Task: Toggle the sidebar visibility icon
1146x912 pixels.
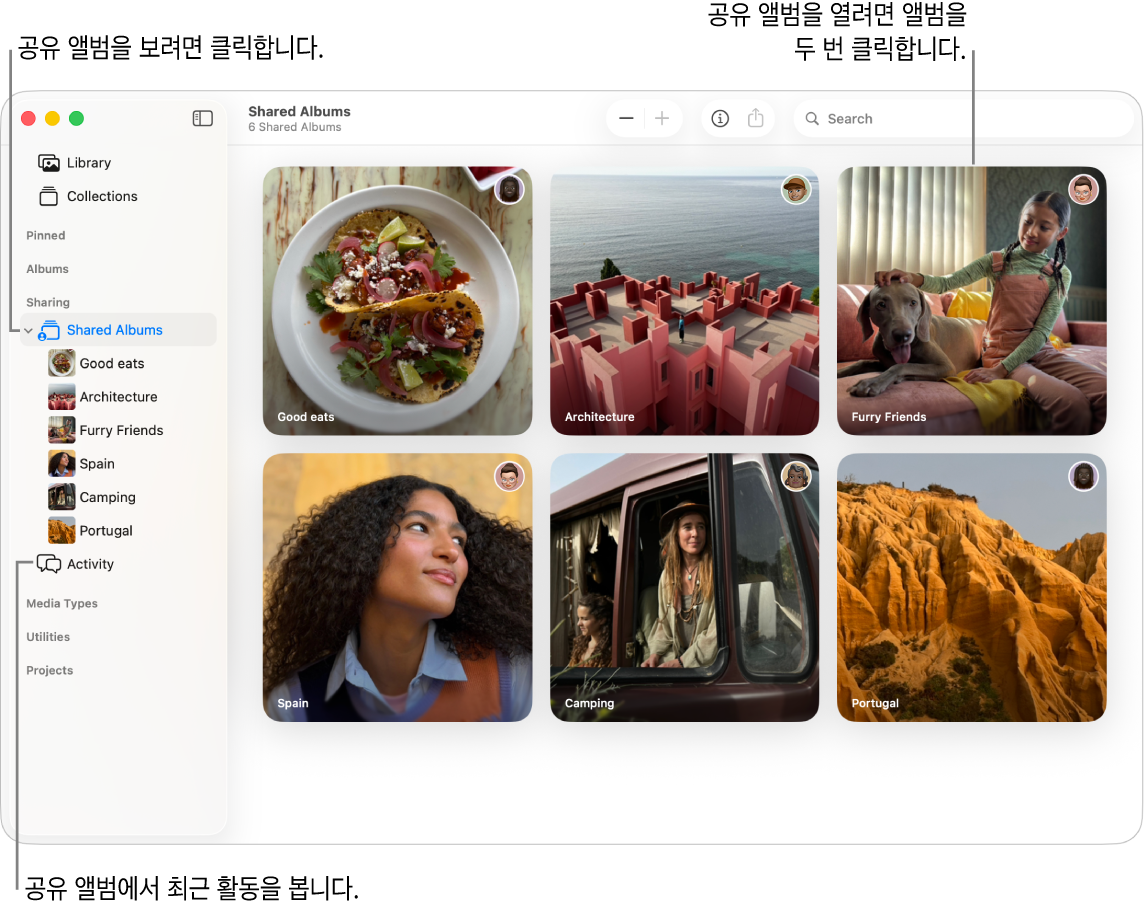Action: point(202,118)
